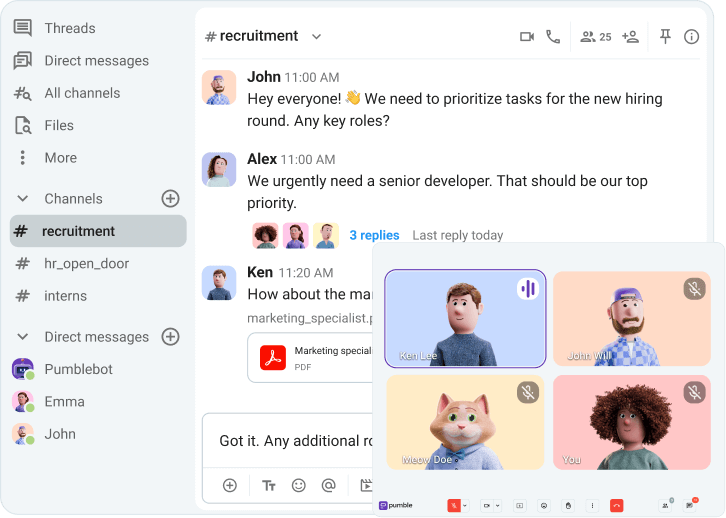Click the Threads icon
726x518 pixels.
pyautogui.click(x=23, y=28)
